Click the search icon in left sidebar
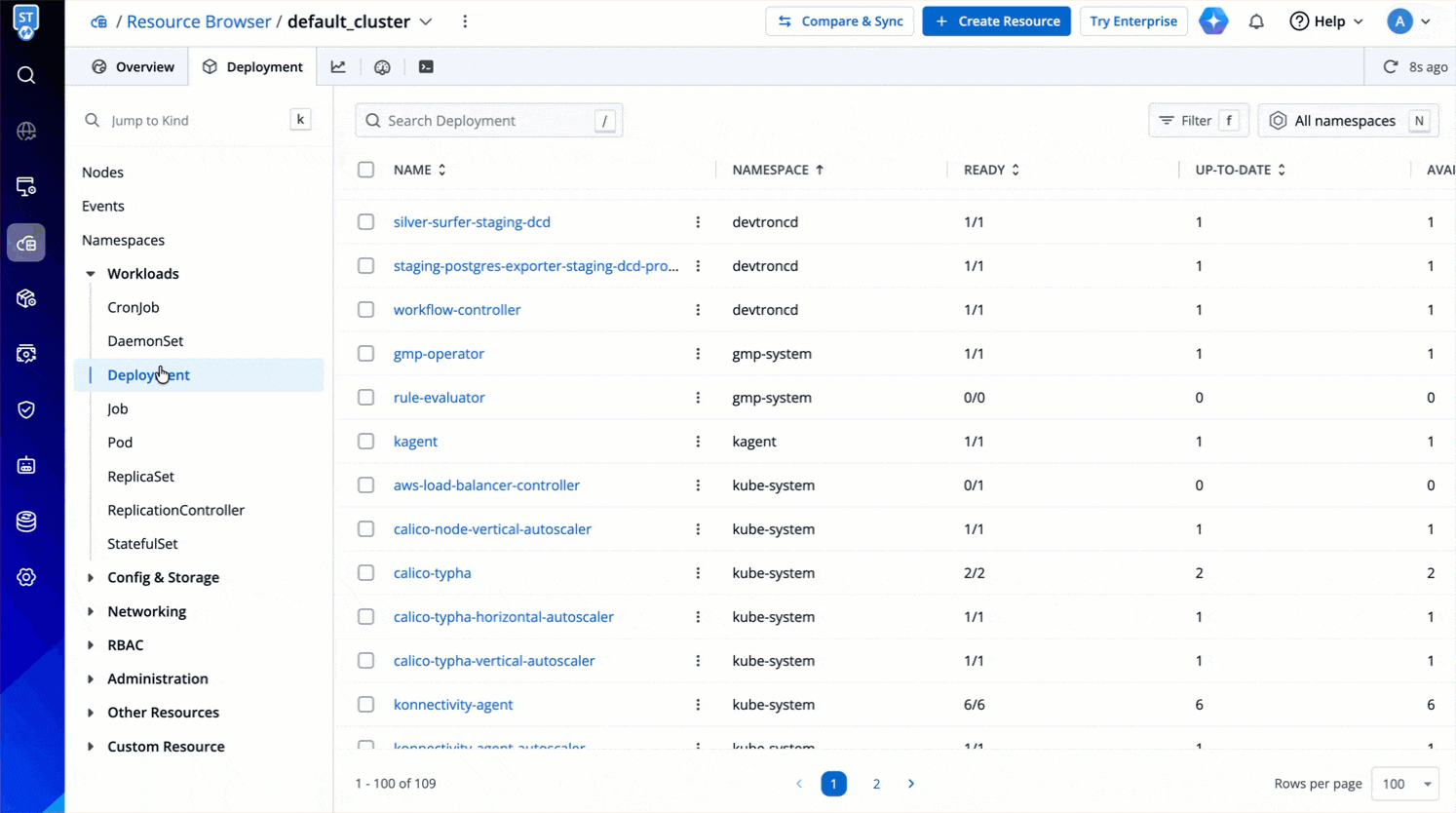The image size is (1456, 813). coord(26,75)
